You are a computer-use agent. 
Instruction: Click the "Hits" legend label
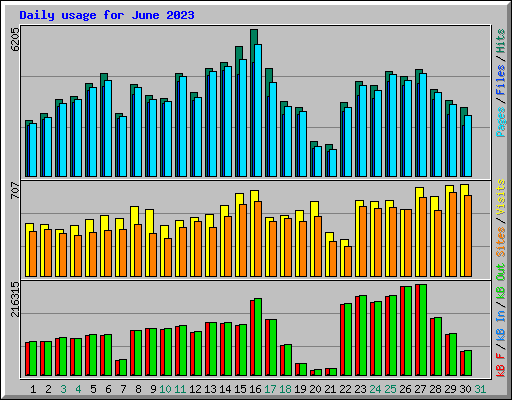pos(501,41)
